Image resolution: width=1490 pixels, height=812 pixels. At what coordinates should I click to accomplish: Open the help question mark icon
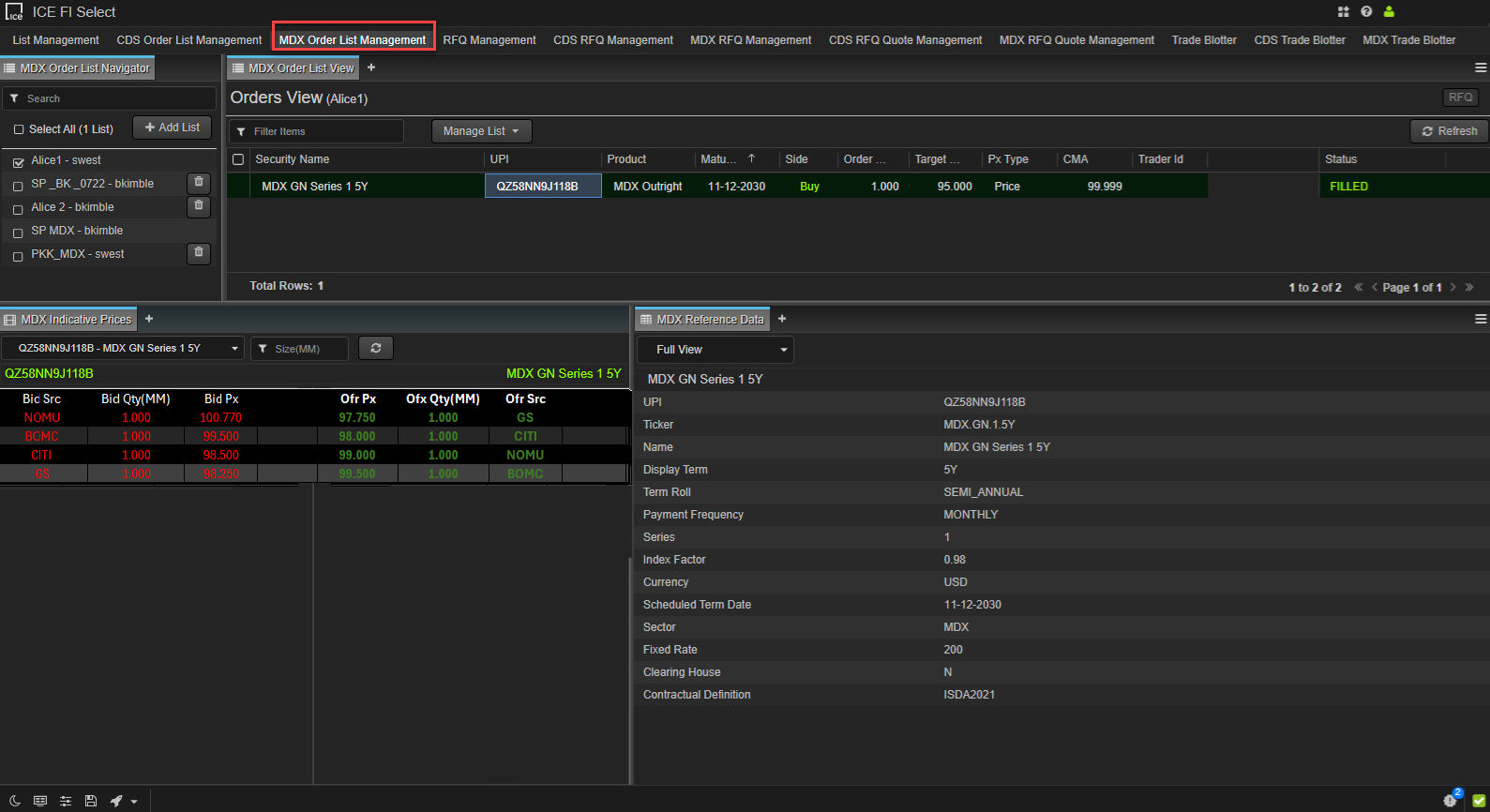pos(1366,11)
